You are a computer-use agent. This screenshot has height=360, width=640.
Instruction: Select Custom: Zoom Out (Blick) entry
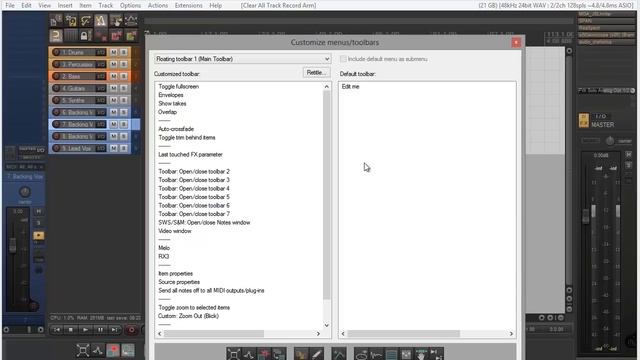pyautogui.click(x=188, y=316)
